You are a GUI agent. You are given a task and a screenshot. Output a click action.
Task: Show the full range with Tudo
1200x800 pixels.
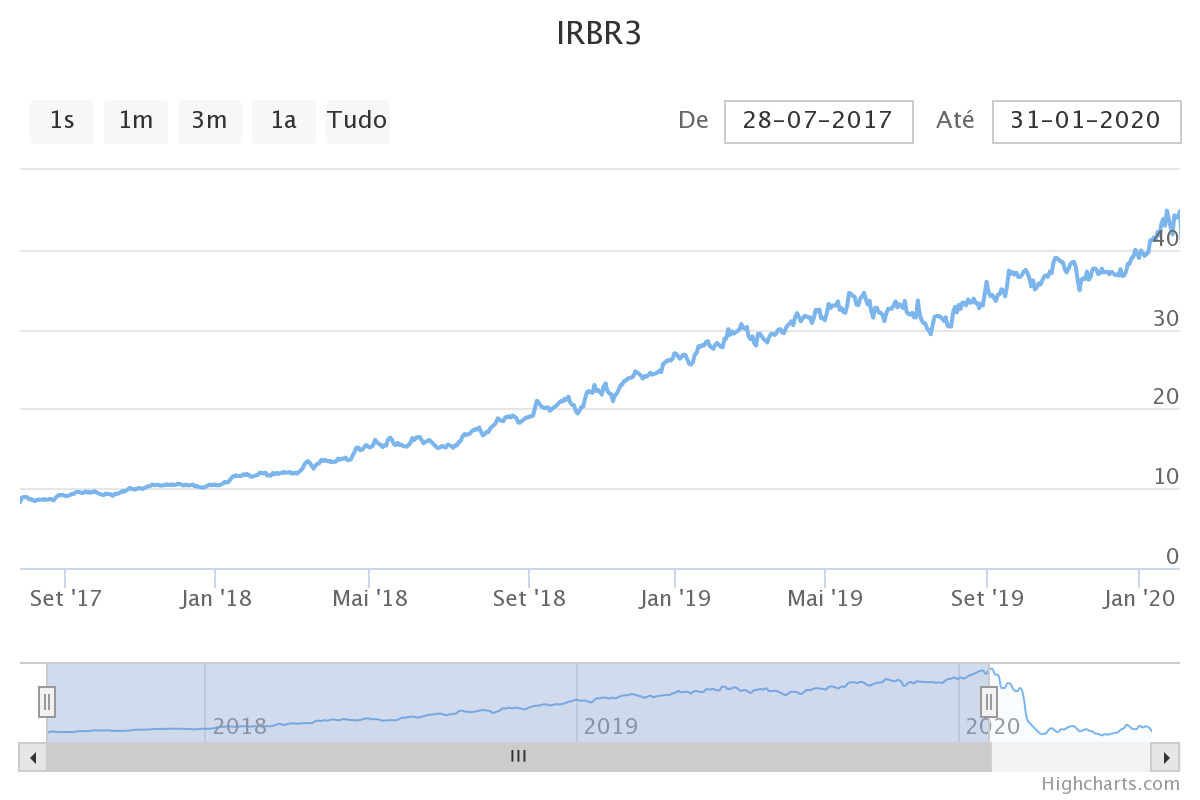click(357, 121)
